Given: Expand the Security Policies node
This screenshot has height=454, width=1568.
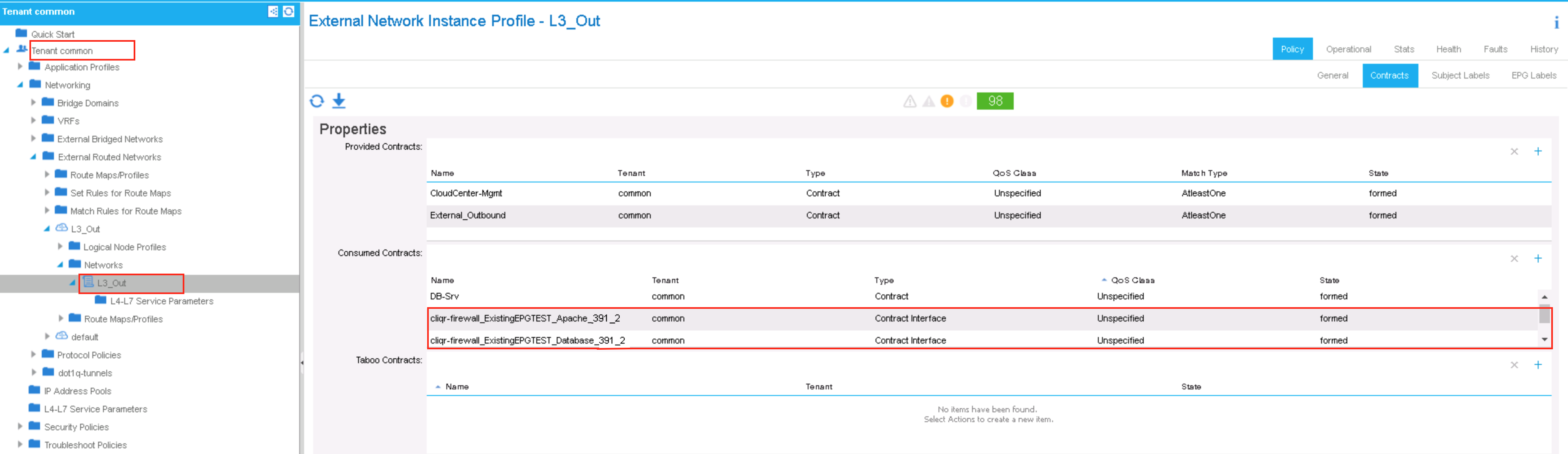Looking at the screenshot, I should pyautogui.click(x=20, y=426).
